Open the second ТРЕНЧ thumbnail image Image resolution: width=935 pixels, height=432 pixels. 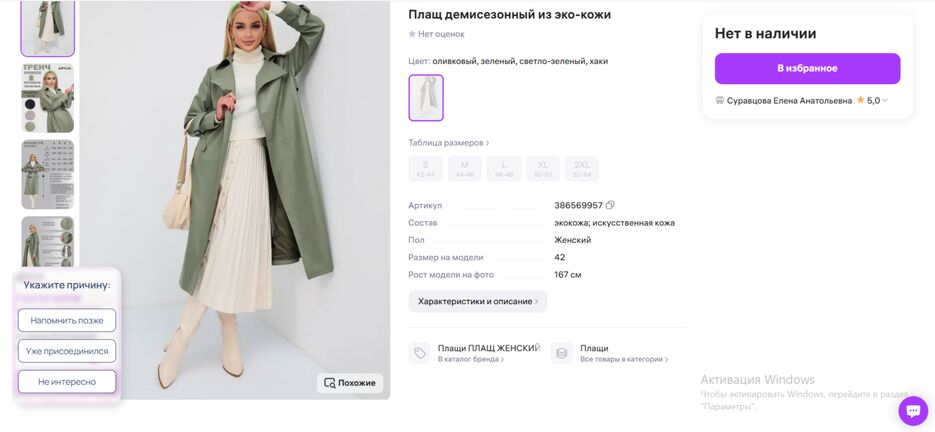pos(48,98)
